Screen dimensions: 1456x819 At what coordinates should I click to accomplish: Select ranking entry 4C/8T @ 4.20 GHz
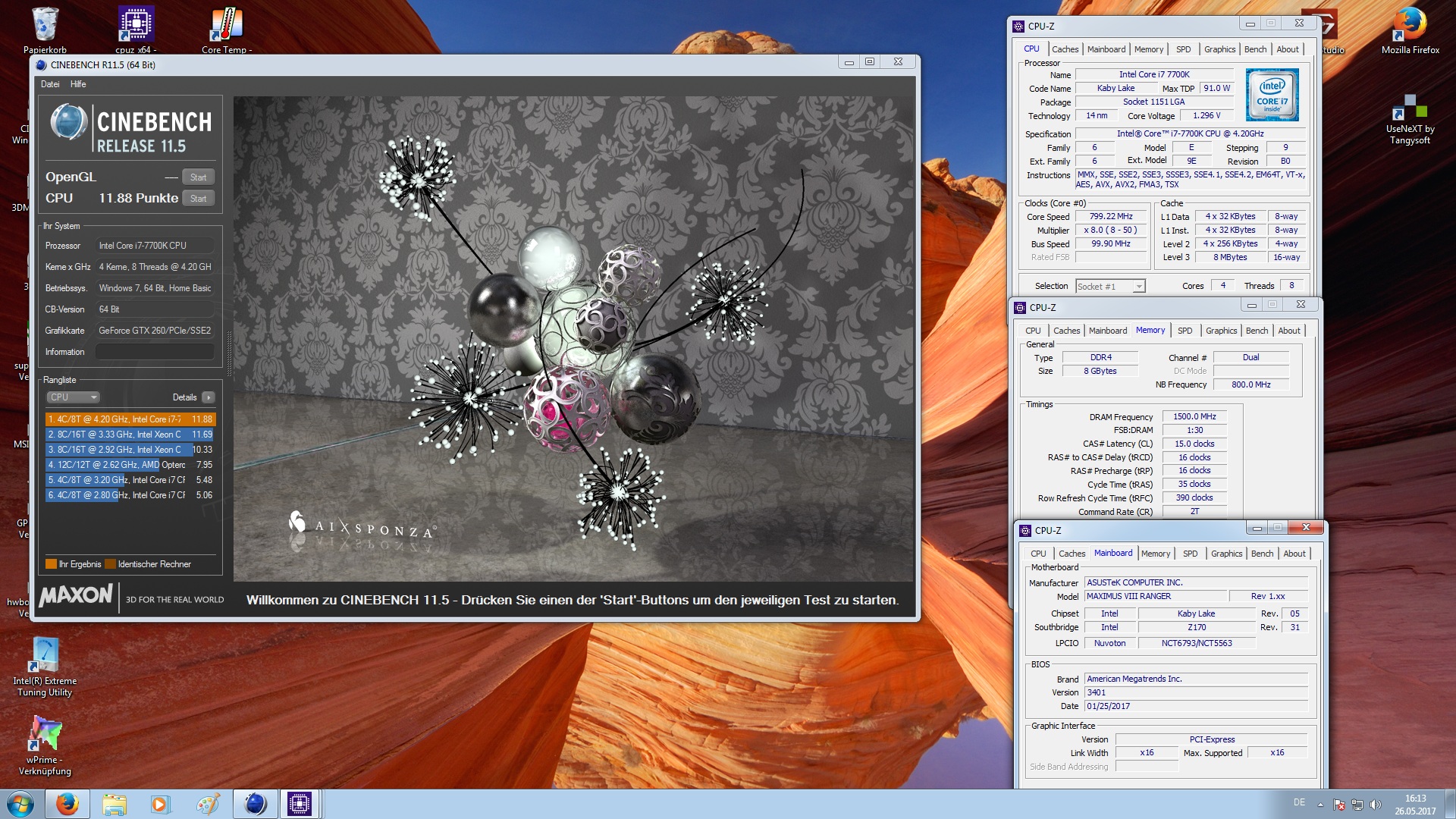coord(130,419)
